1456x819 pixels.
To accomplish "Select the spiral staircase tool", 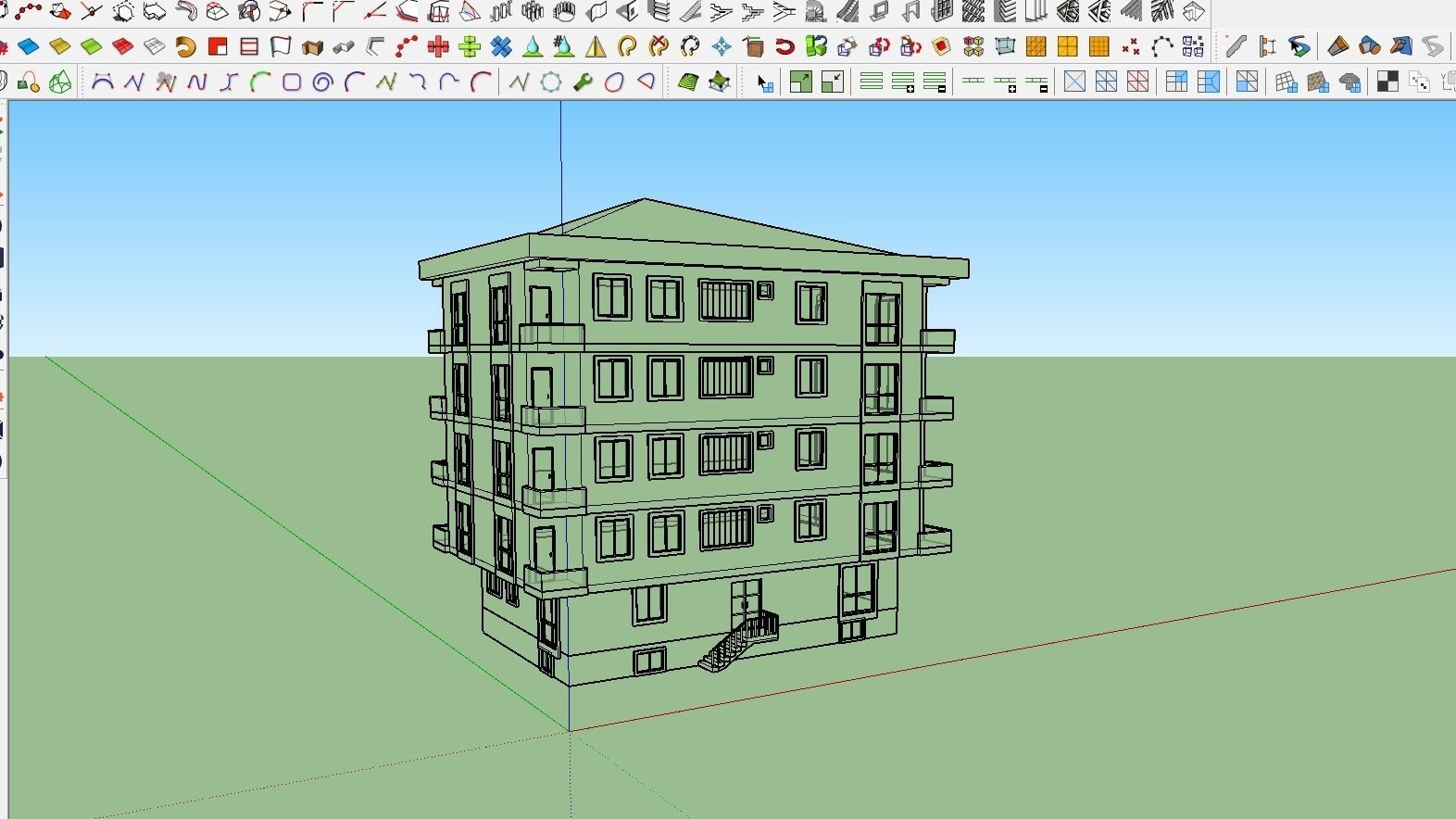I will 816,11.
